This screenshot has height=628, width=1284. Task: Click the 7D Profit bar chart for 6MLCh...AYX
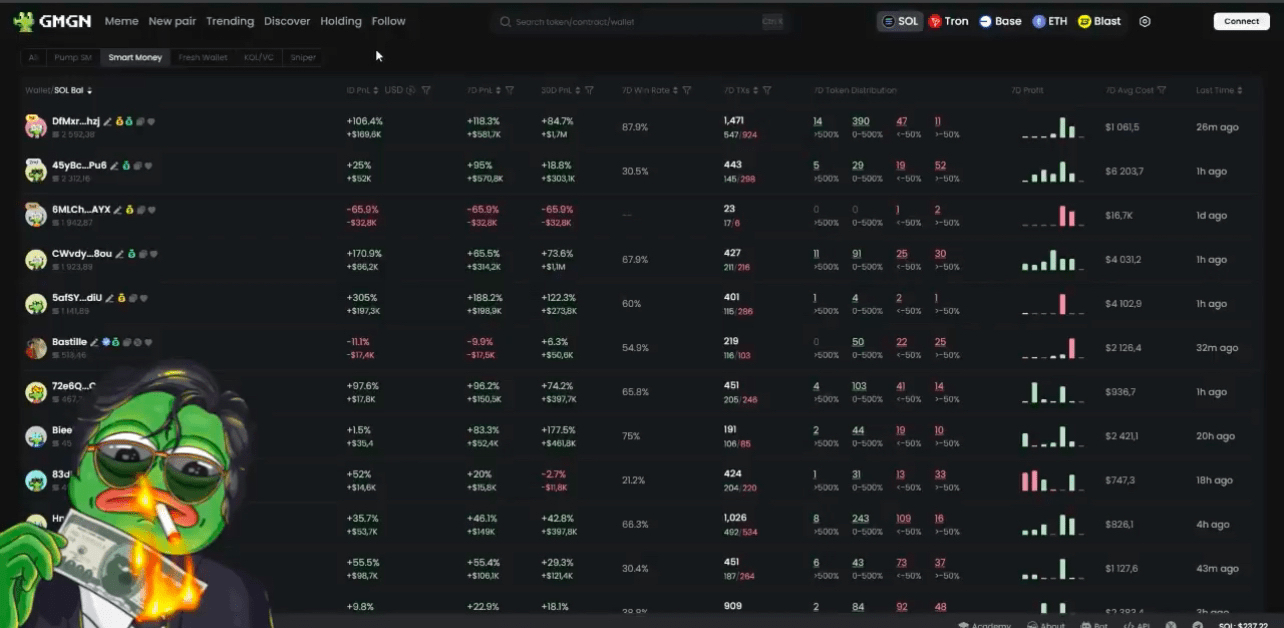pyautogui.click(x=1052, y=216)
